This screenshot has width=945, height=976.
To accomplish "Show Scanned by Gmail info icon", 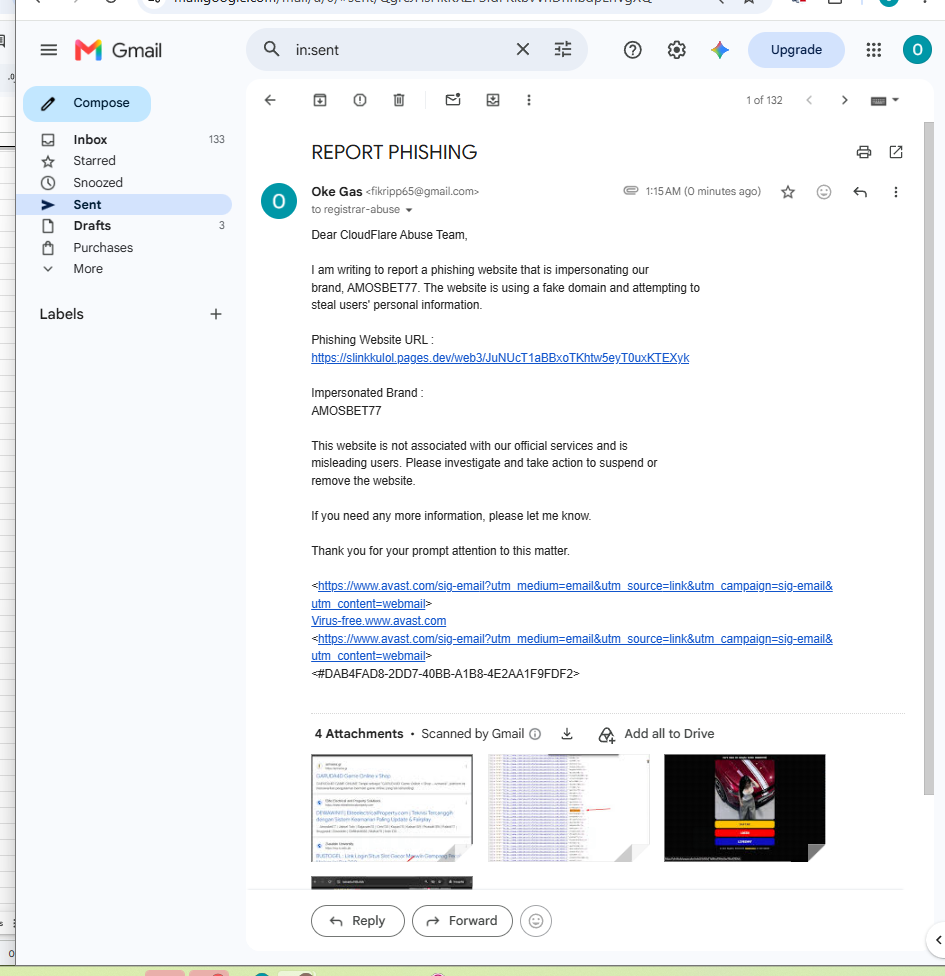I will point(535,734).
